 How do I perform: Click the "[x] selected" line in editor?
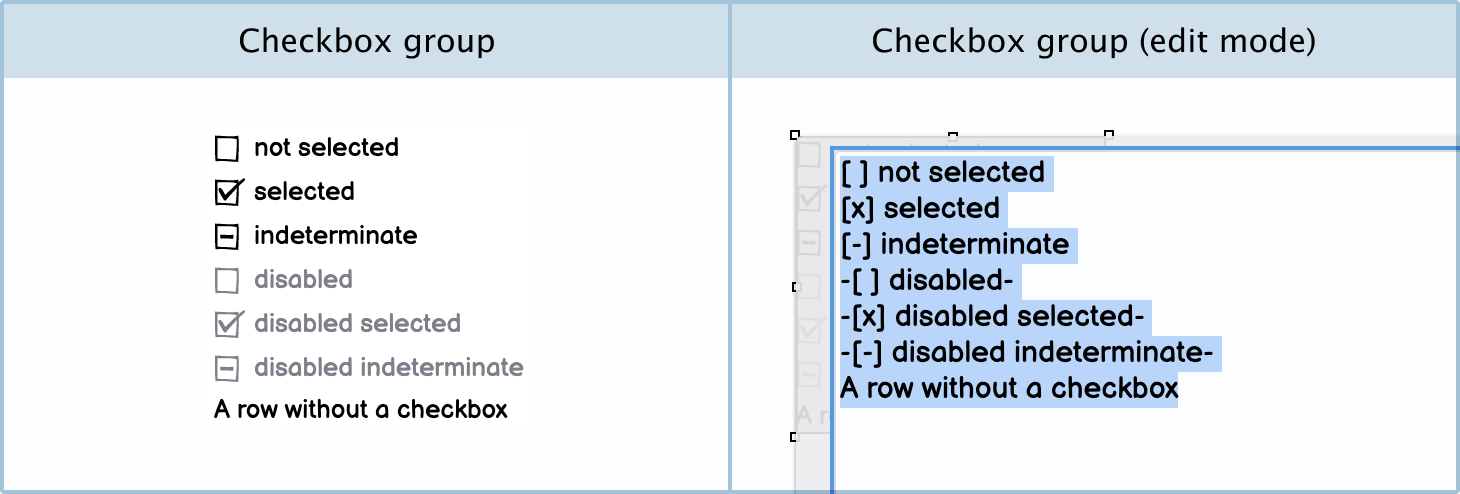(921, 208)
